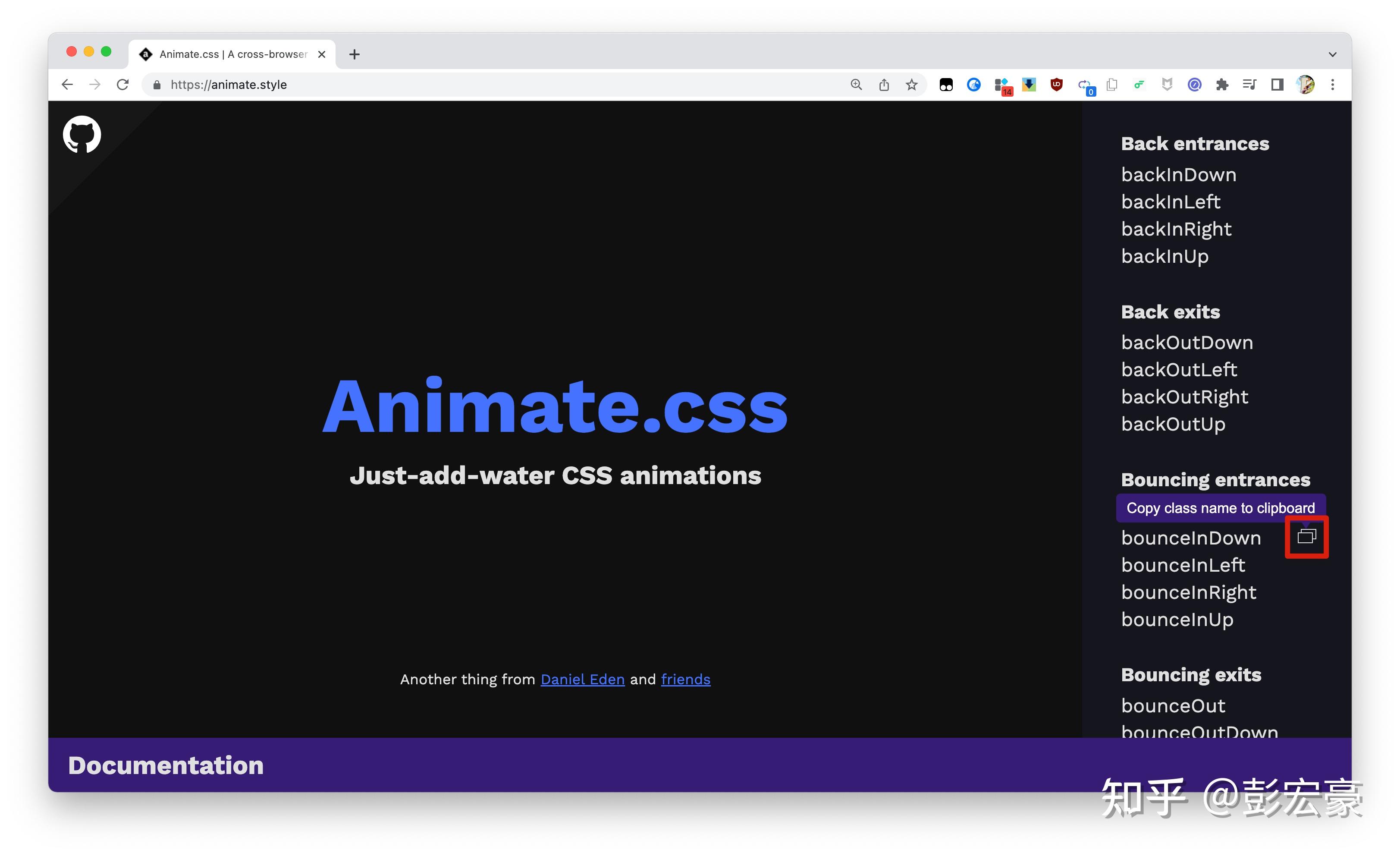The image size is (1400, 856).
Task: Toggle the browser side panel
Action: (1277, 85)
